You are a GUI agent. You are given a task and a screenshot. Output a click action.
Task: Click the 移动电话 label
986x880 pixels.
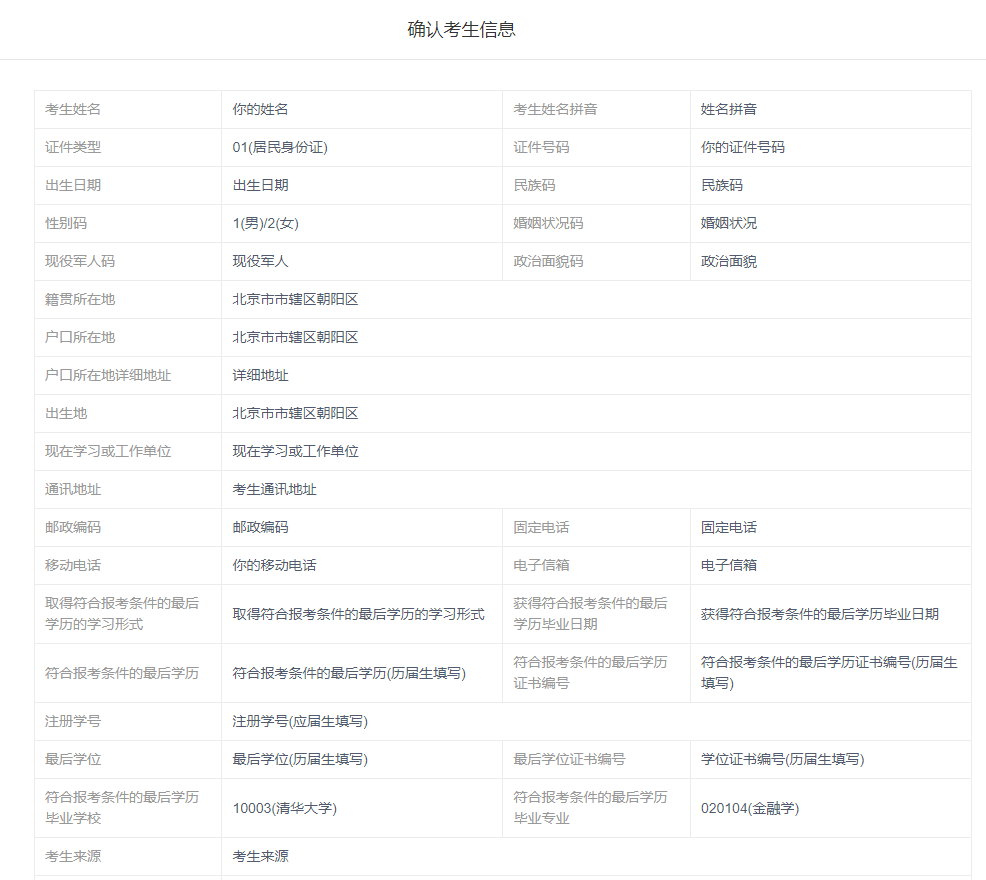73,565
